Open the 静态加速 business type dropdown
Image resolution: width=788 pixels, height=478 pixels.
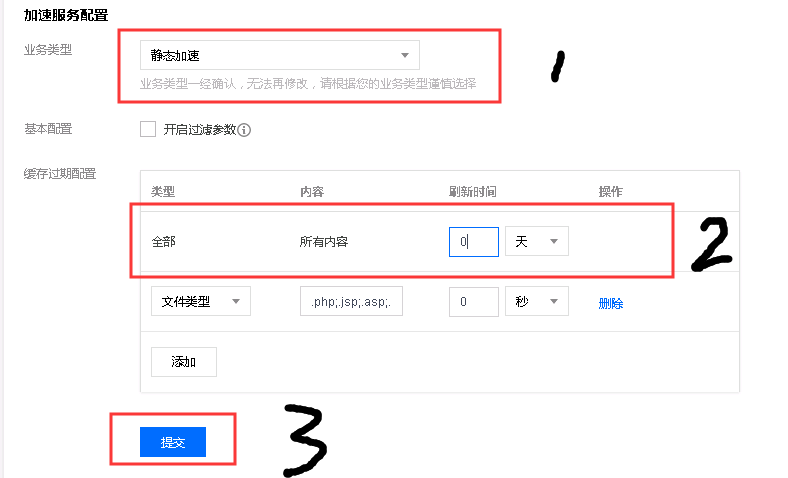[279, 55]
